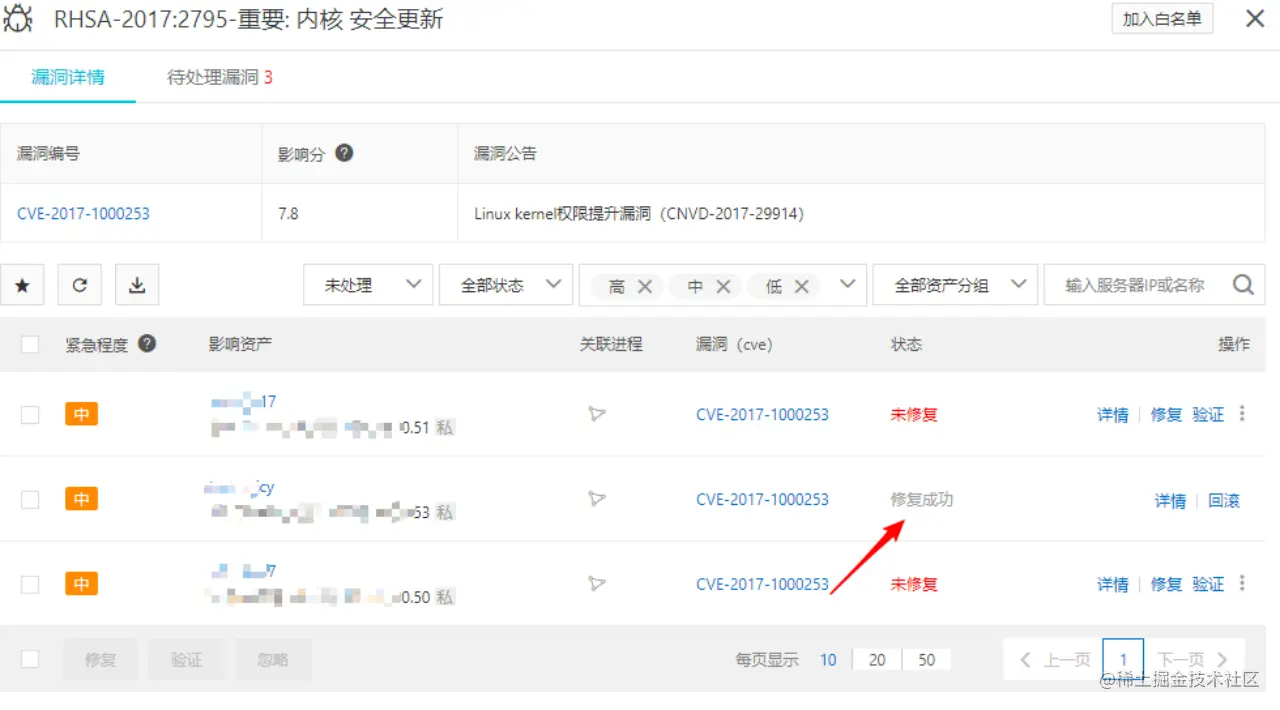Show 20 items per page
The image size is (1280, 710).
coord(877,660)
